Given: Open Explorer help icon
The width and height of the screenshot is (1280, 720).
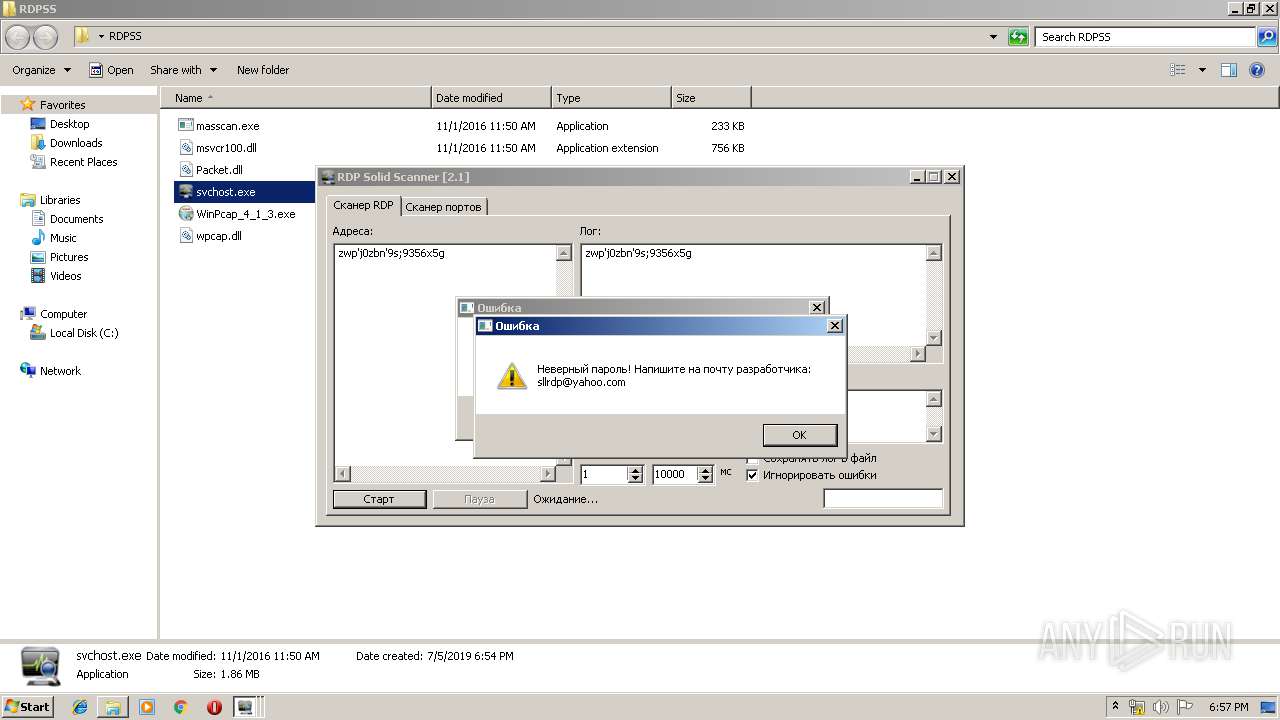Looking at the screenshot, I should (x=1258, y=70).
